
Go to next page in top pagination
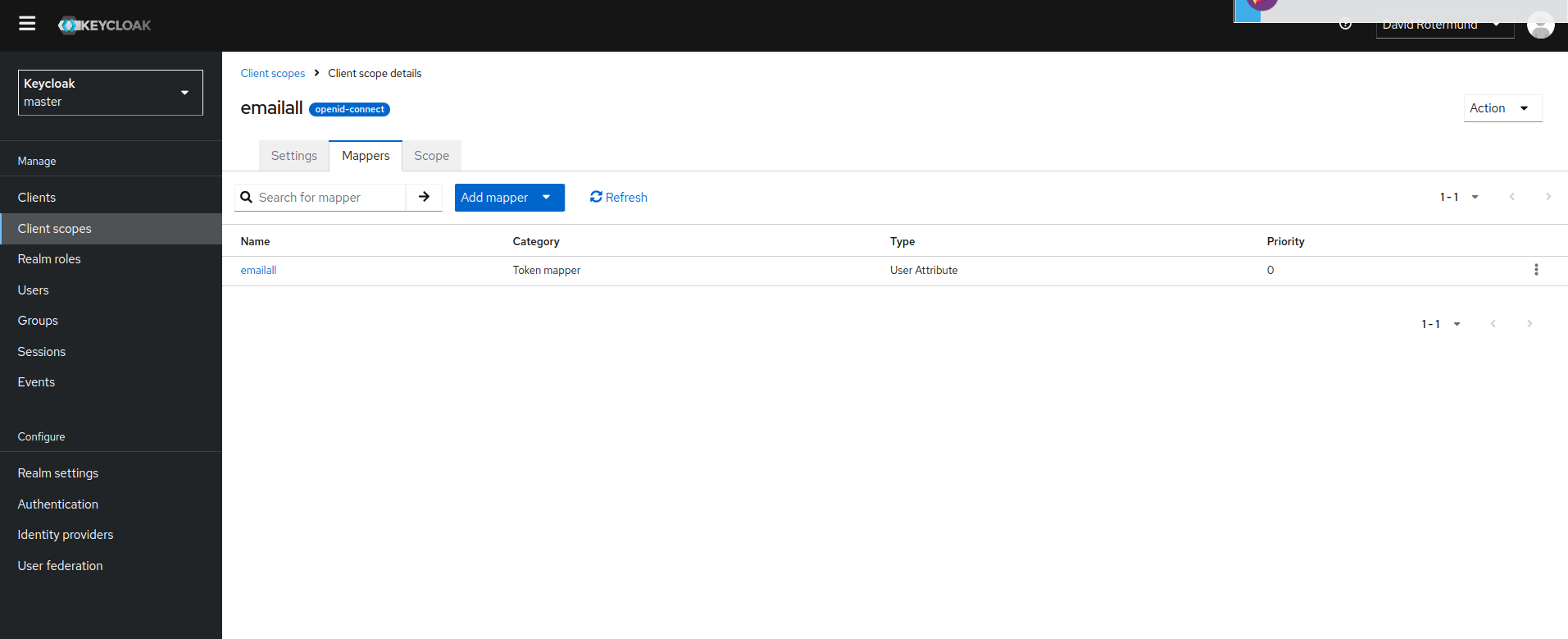(1548, 197)
